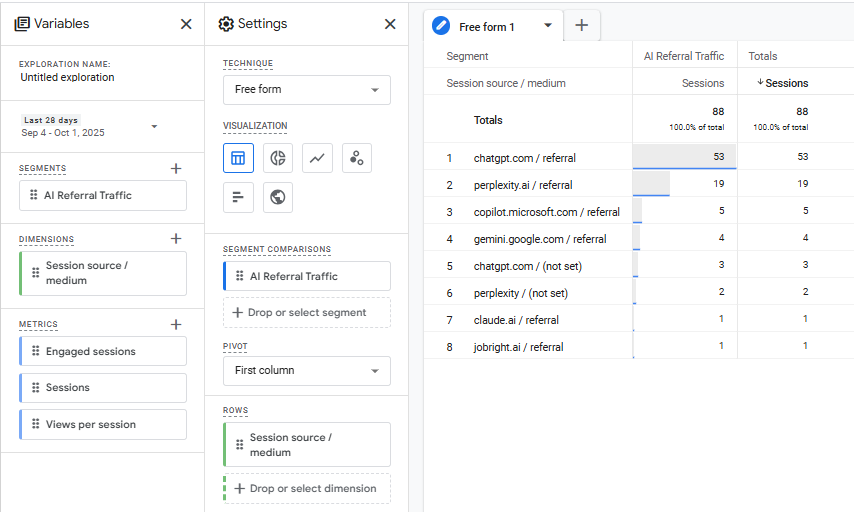Add a new metric with plus icon

[x=176, y=325]
